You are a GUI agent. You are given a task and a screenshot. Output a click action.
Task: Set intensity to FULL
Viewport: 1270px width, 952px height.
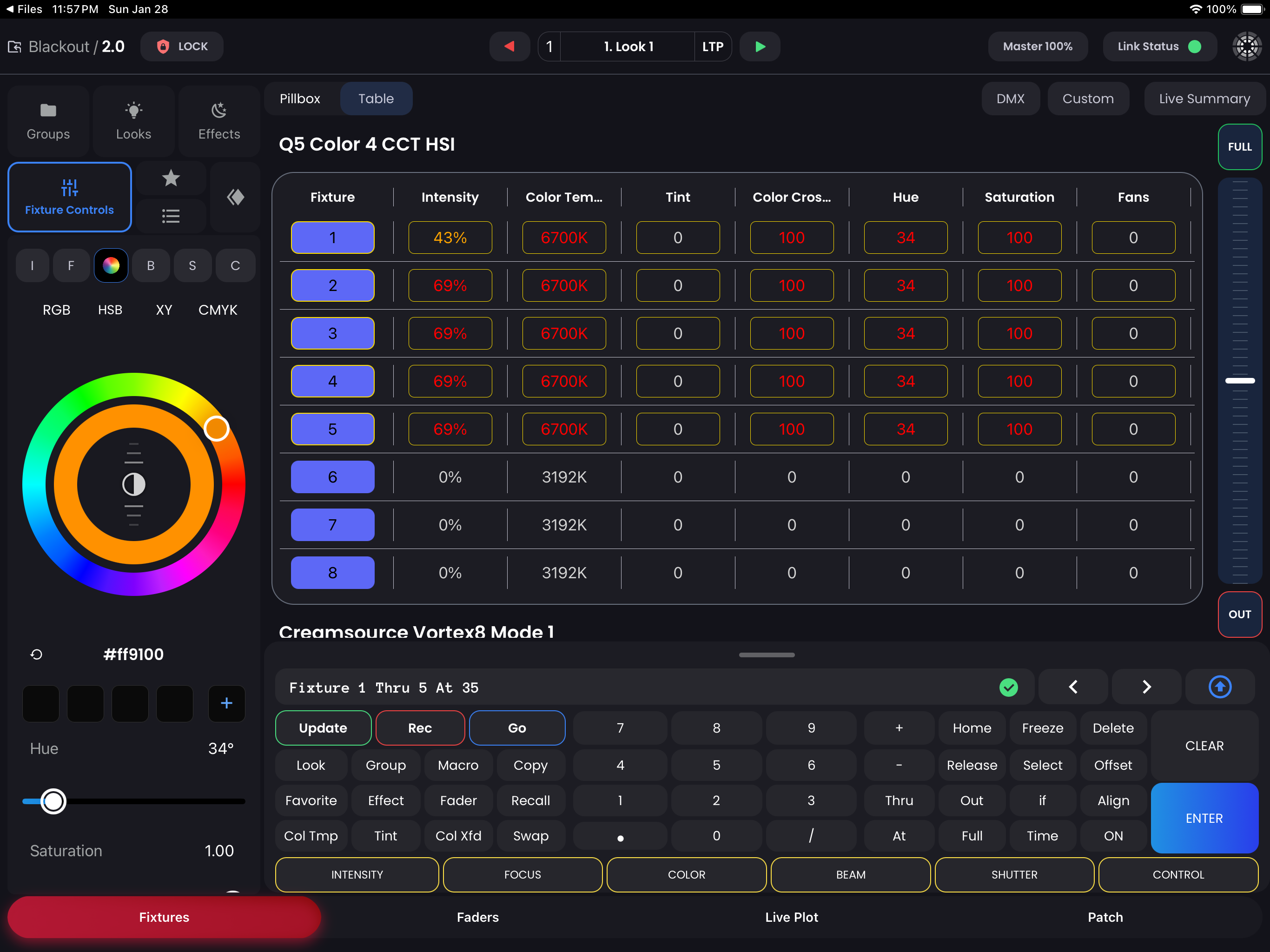[x=1240, y=147]
